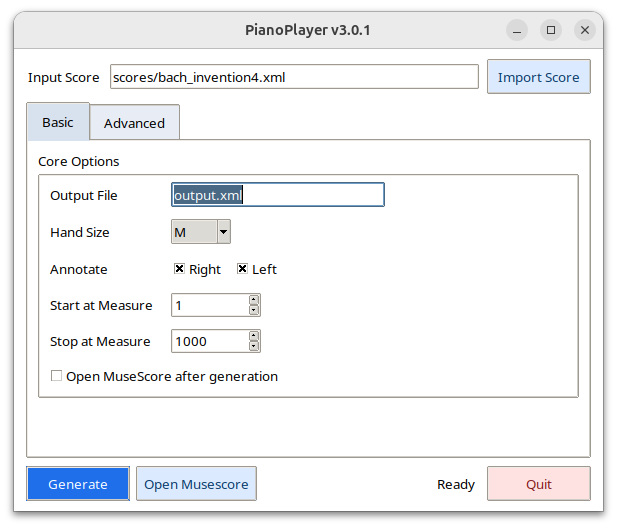Open the Advanced tab
Image resolution: width=617 pixels, height=528 pixels.
click(134, 123)
